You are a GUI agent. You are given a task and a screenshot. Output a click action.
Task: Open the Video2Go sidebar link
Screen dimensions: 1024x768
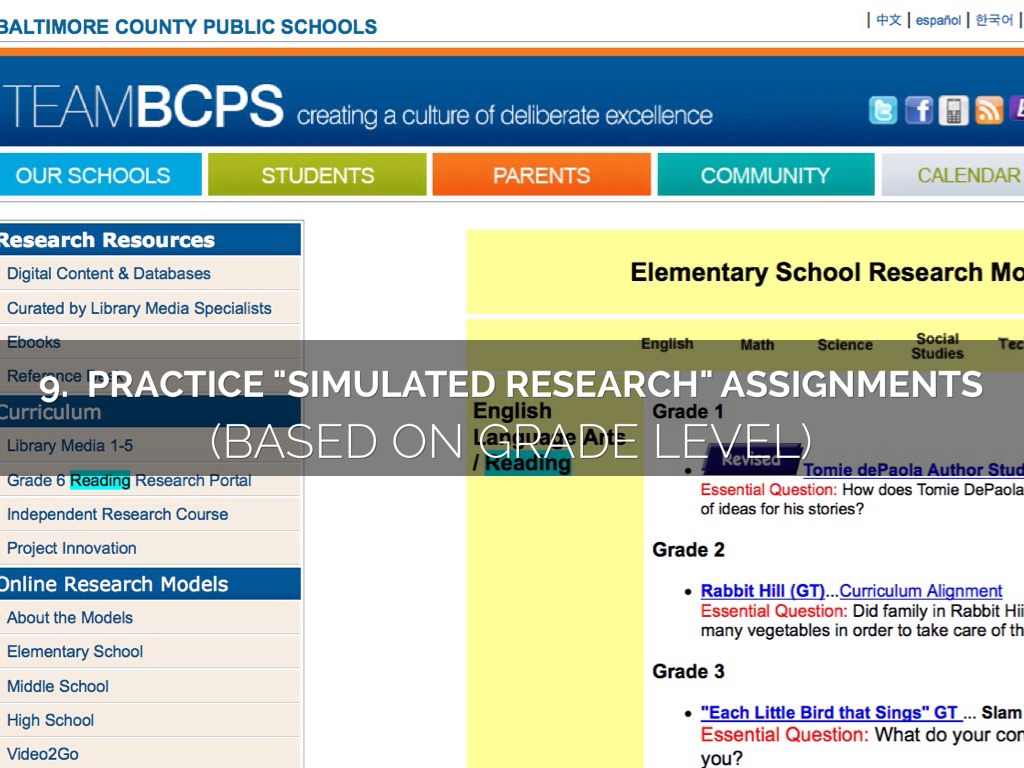coord(43,754)
